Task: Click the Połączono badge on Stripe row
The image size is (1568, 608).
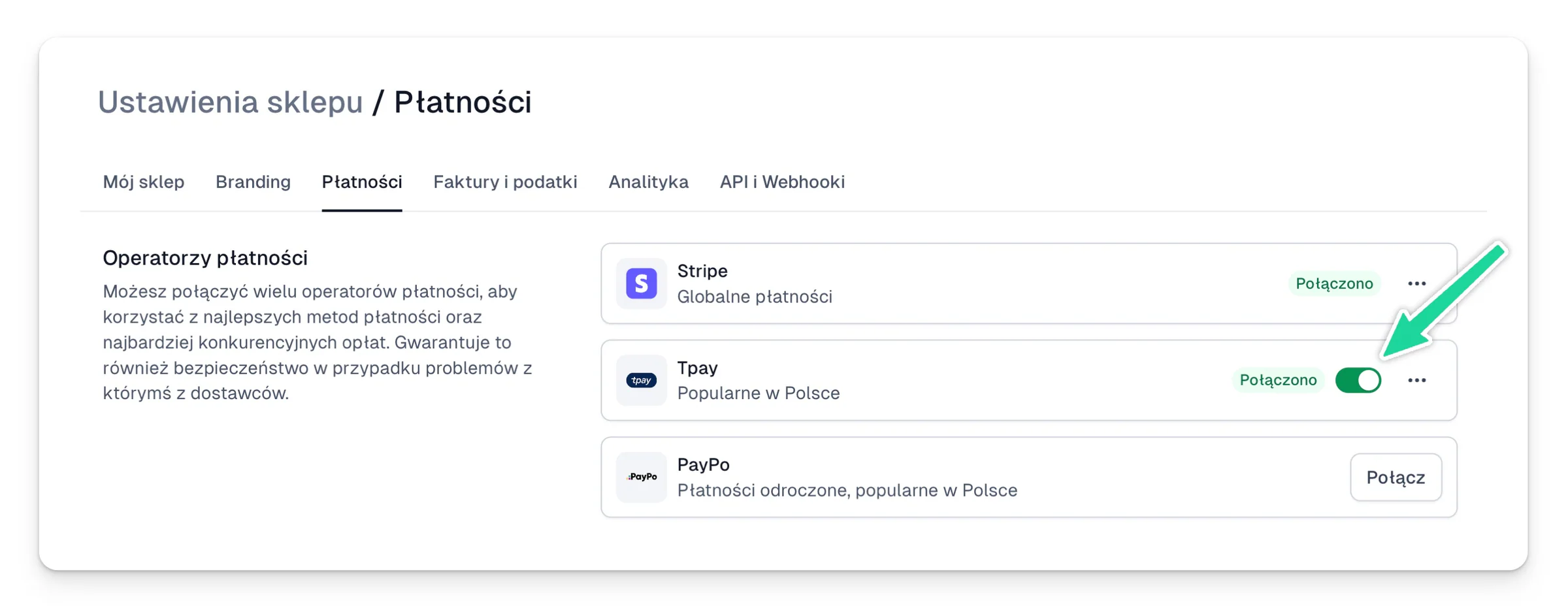Action: (x=1334, y=283)
